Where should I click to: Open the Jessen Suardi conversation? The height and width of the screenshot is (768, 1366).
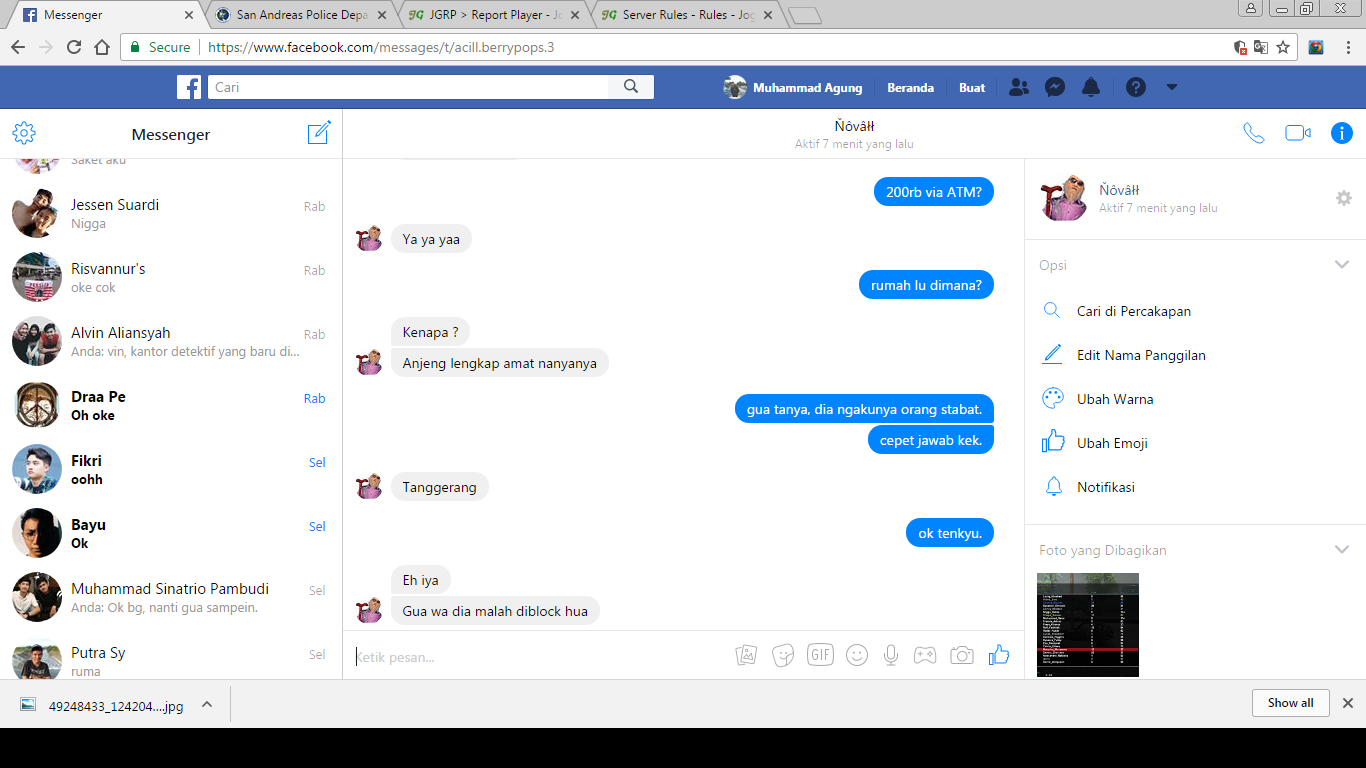point(171,213)
